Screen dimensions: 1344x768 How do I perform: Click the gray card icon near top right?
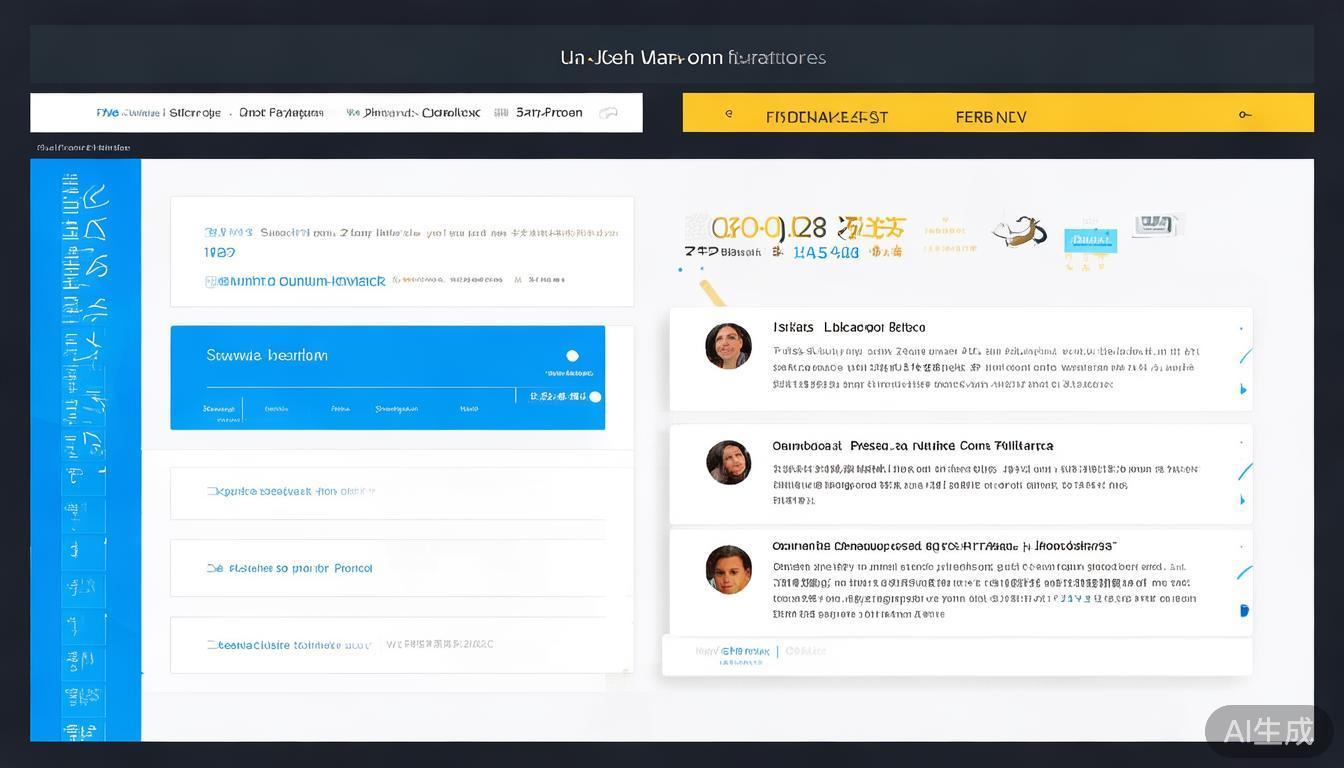[1157, 225]
